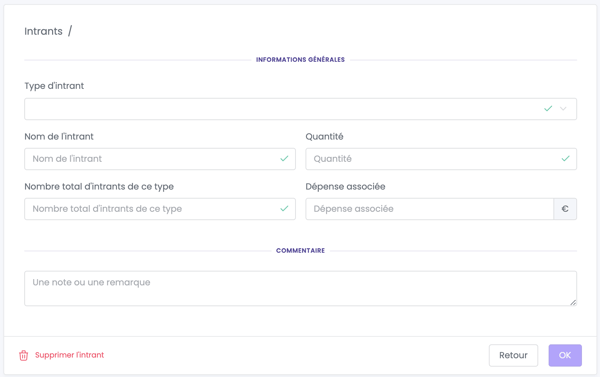600x377 pixels.
Task: Click checkmark in Nombre total d'intrants field
Action: (284, 209)
